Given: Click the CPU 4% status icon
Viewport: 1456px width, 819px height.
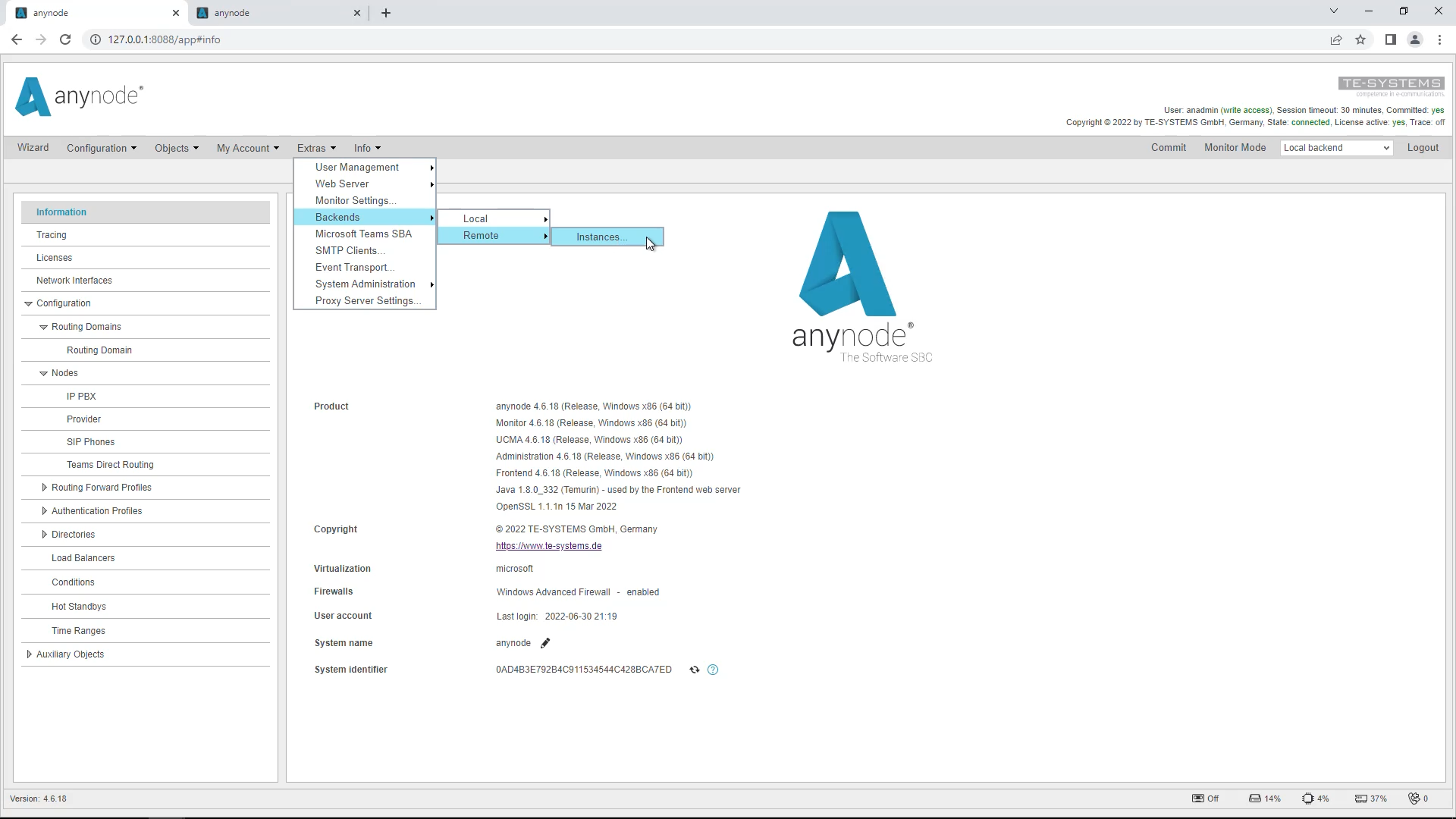Looking at the screenshot, I should pos(1316,799).
